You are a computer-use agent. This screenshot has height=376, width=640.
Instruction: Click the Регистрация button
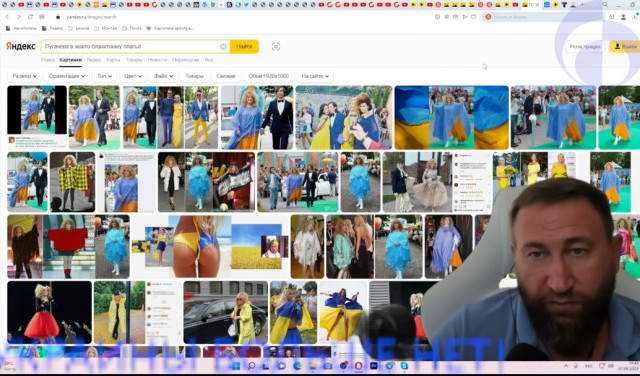point(584,47)
